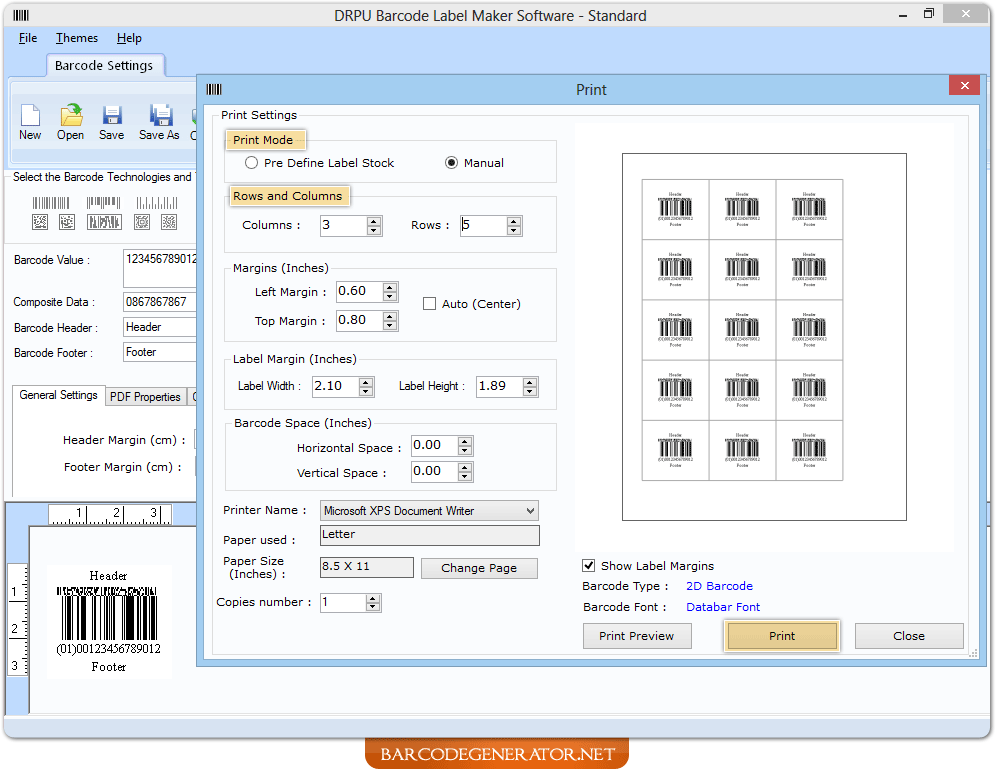This screenshot has width=996, height=769.
Task: Select the Save As icon
Action: [x=159, y=120]
